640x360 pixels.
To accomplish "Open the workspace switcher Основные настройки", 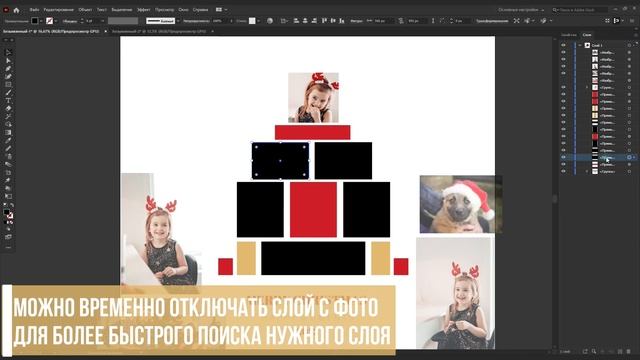I will (521, 10).
